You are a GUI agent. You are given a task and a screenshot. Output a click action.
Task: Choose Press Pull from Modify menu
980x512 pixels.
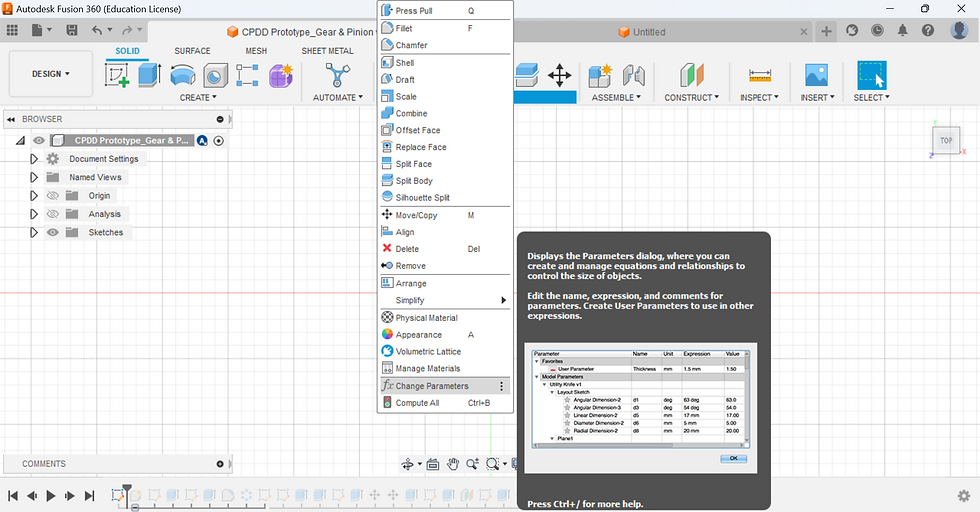click(x=445, y=11)
